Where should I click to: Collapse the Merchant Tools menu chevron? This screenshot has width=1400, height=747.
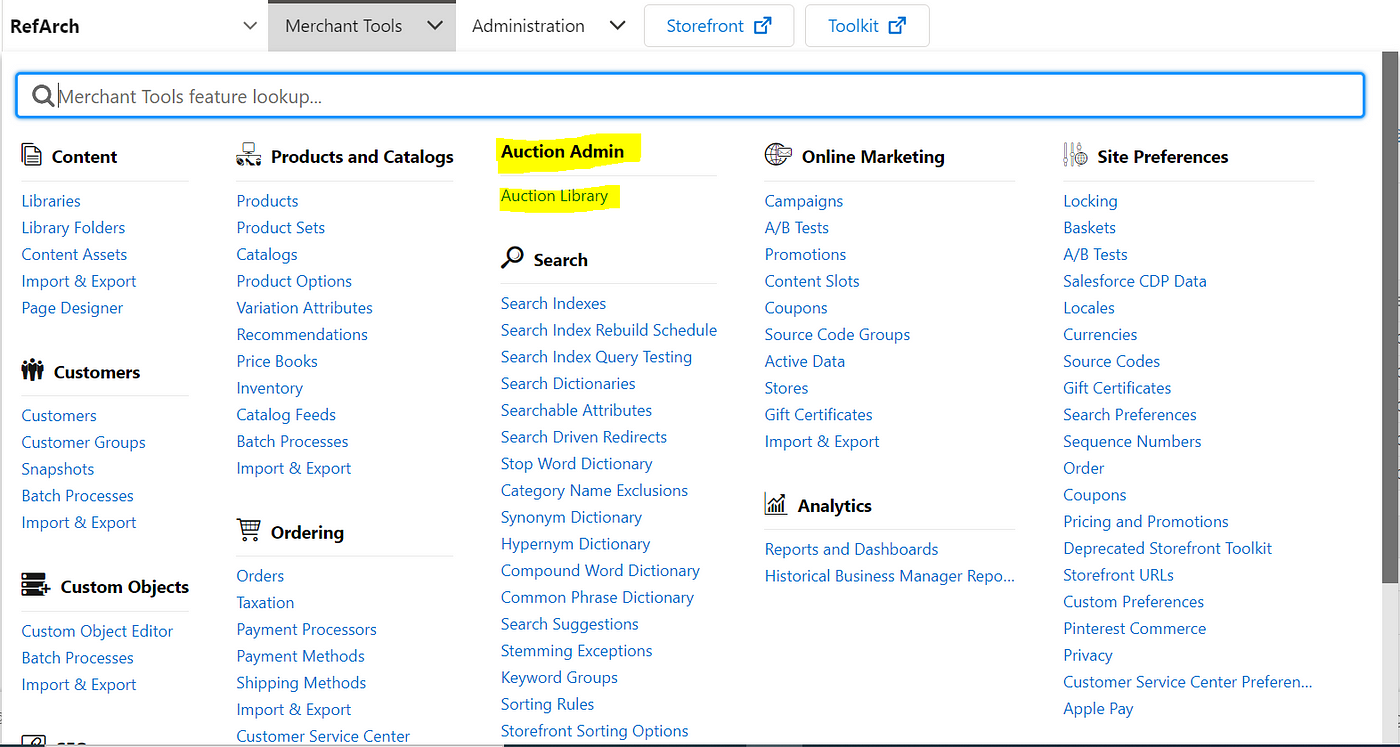click(434, 26)
